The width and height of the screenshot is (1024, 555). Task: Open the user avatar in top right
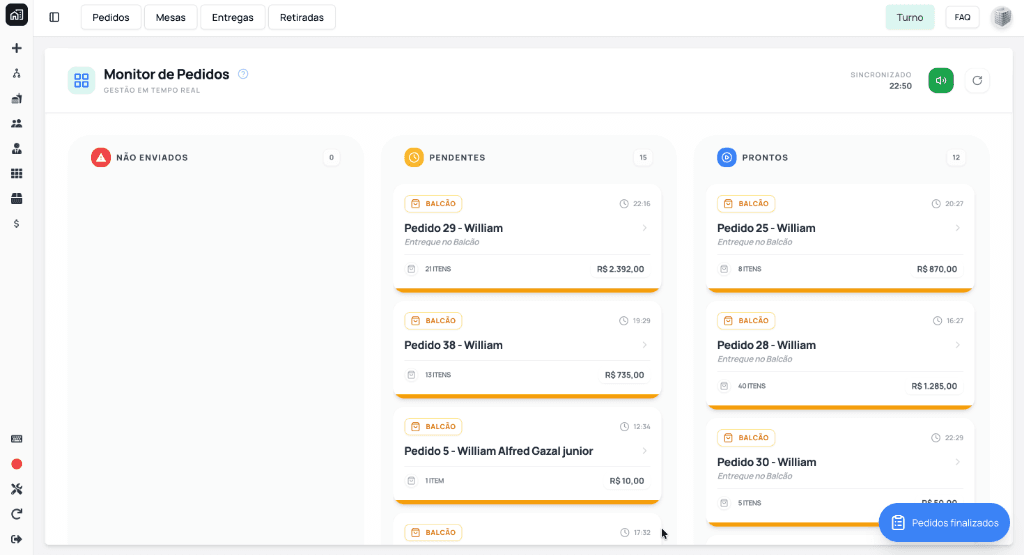click(x=1002, y=18)
